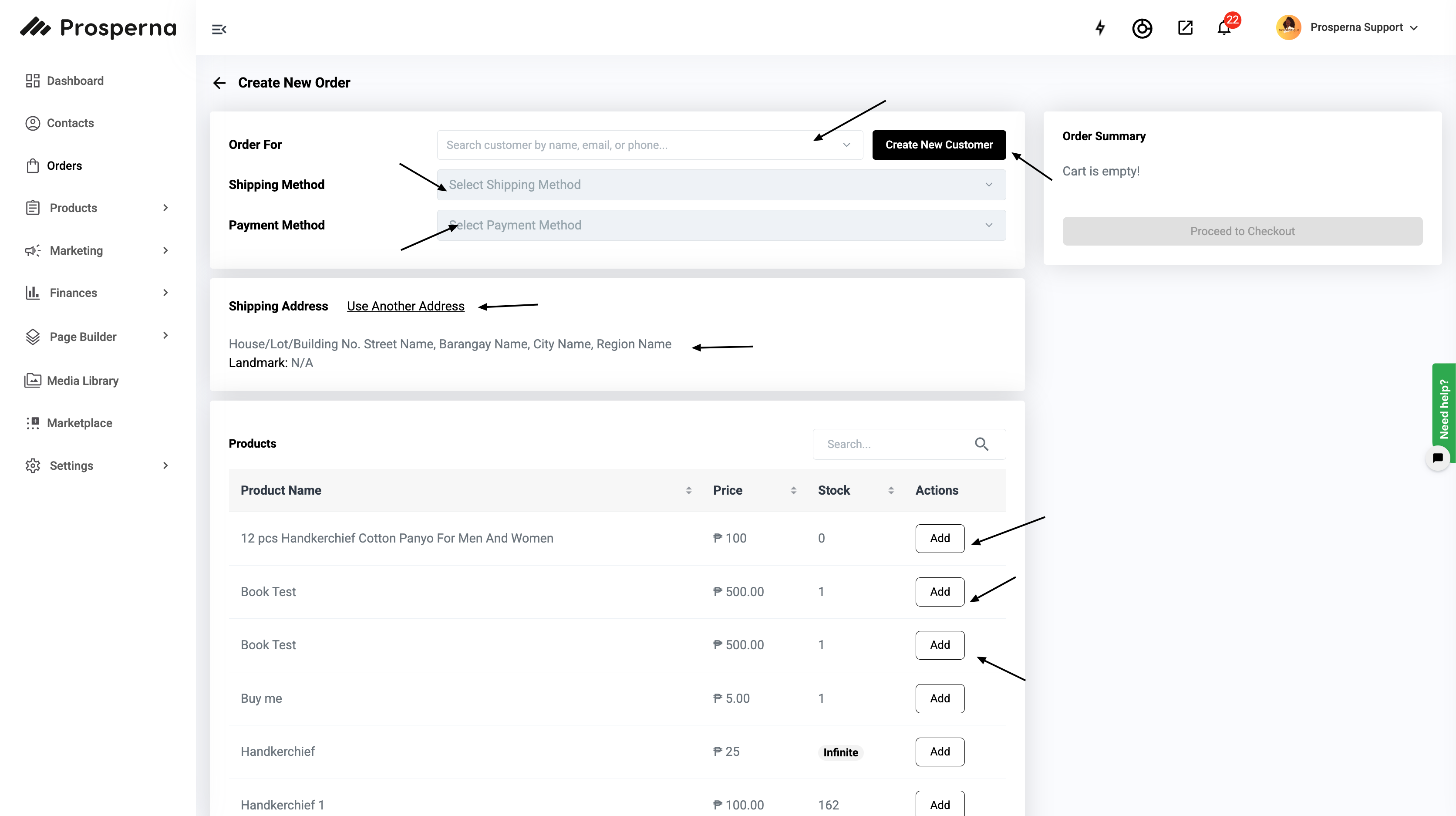The height and width of the screenshot is (816, 1456).
Task: Add Buy me product to cart
Action: [940, 698]
